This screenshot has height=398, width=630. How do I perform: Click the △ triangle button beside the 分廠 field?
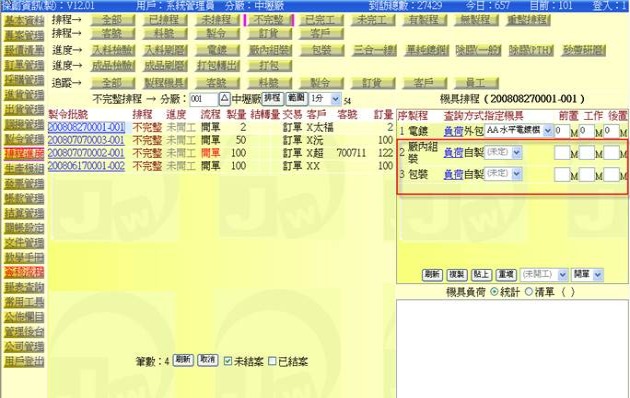(x=225, y=98)
